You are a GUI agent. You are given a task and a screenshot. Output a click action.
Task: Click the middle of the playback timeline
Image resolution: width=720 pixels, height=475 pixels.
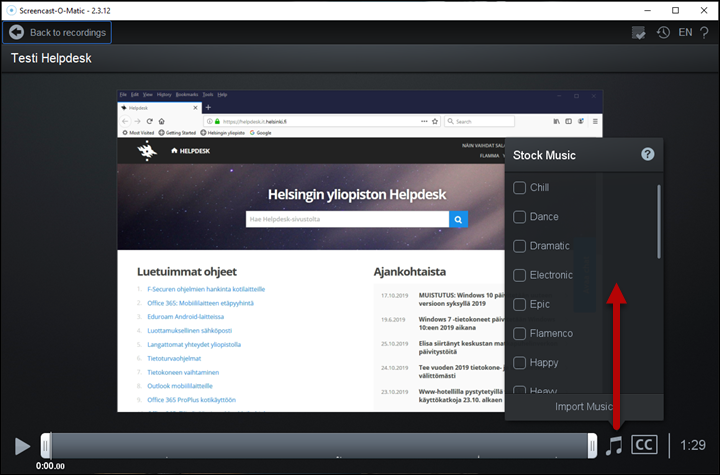click(319, 446)
